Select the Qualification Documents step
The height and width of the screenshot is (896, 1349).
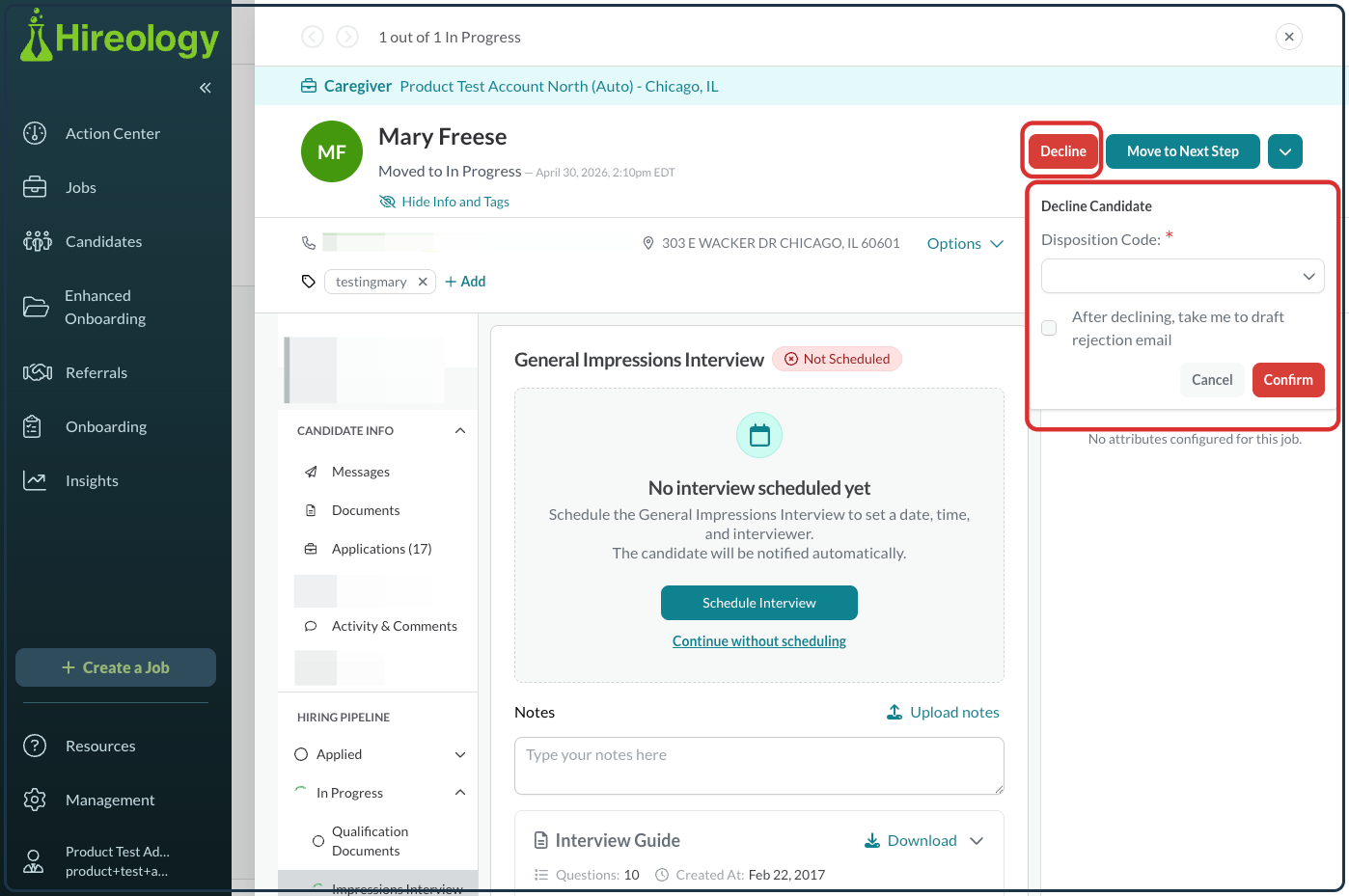click(371, 841)
